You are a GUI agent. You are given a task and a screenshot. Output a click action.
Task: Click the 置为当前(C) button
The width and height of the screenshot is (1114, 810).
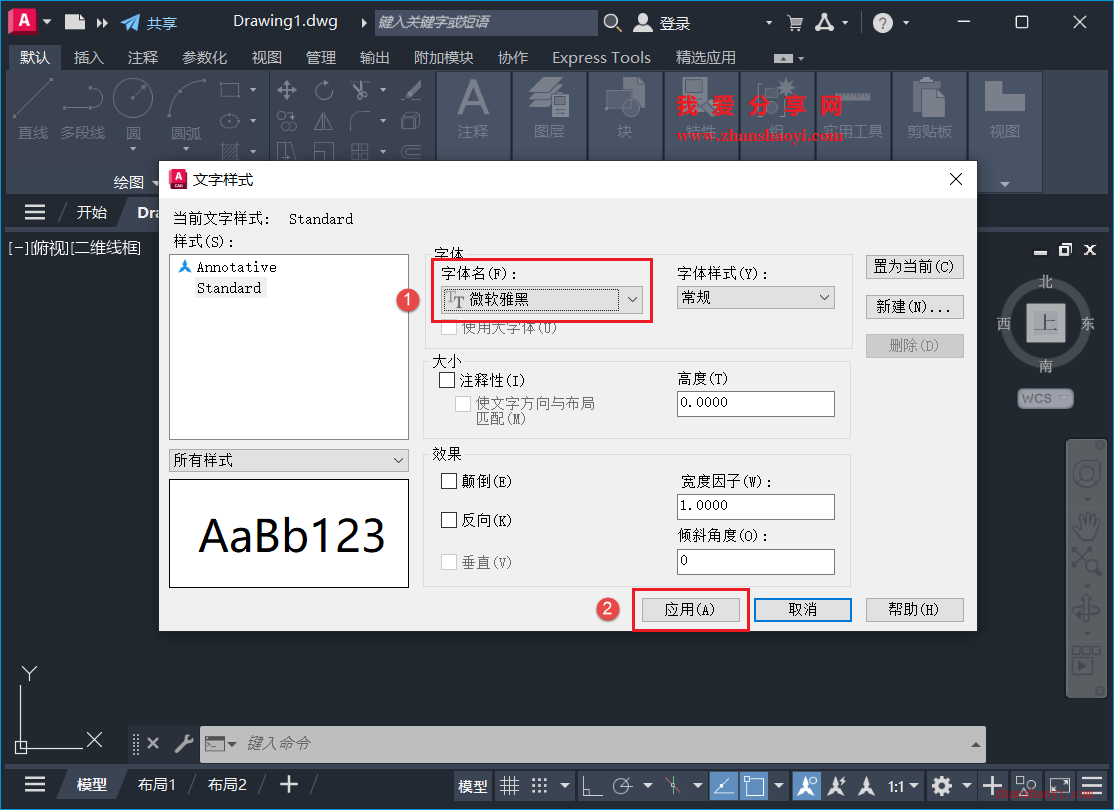click(914, 266)
